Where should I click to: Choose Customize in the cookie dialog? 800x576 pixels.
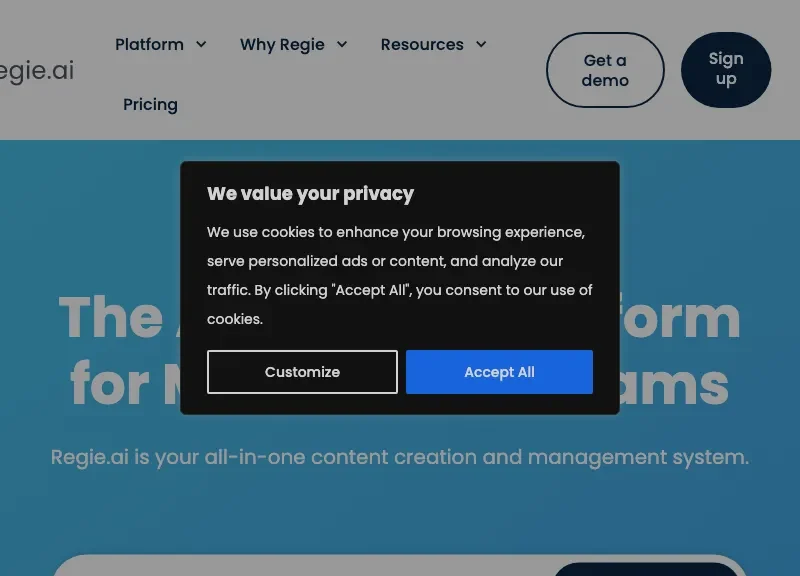[x=302, y=372]
